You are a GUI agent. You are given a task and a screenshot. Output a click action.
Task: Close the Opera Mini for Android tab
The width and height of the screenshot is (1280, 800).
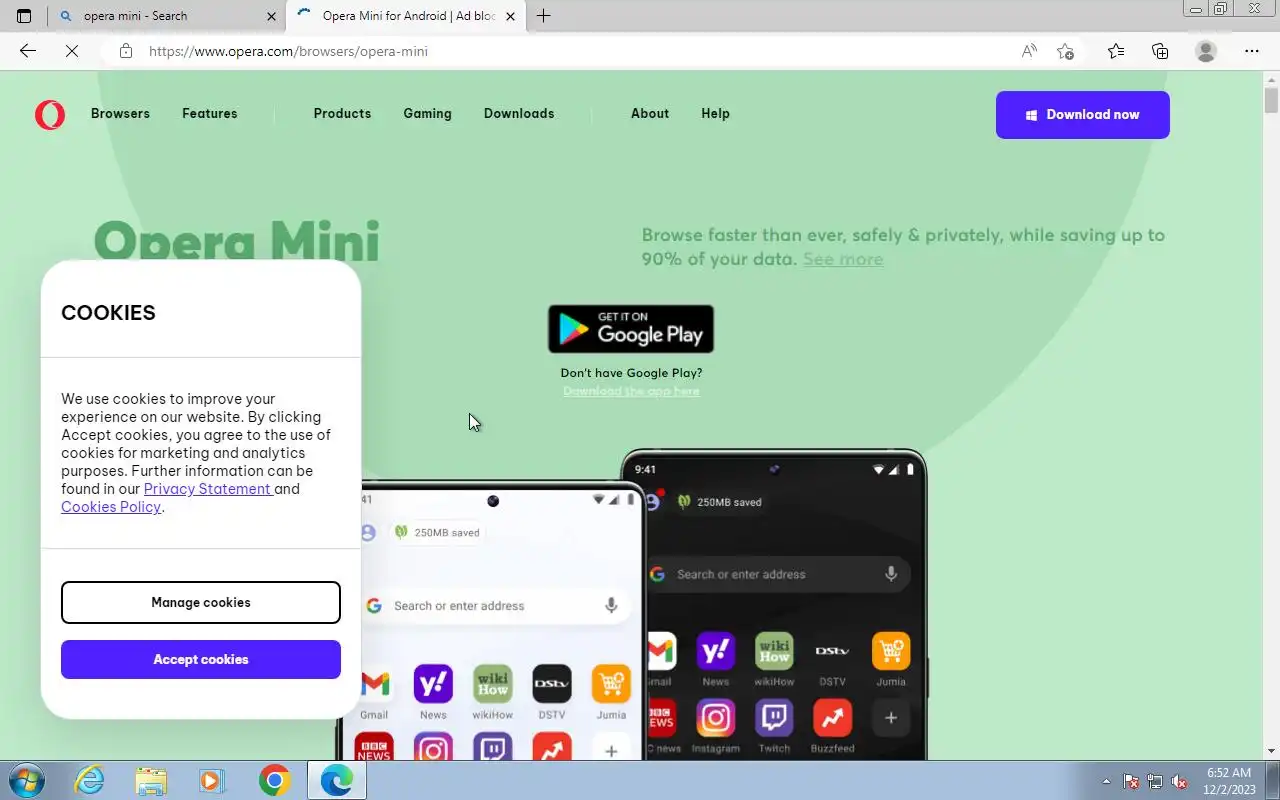pyautogui.click(x=511, y=16)
